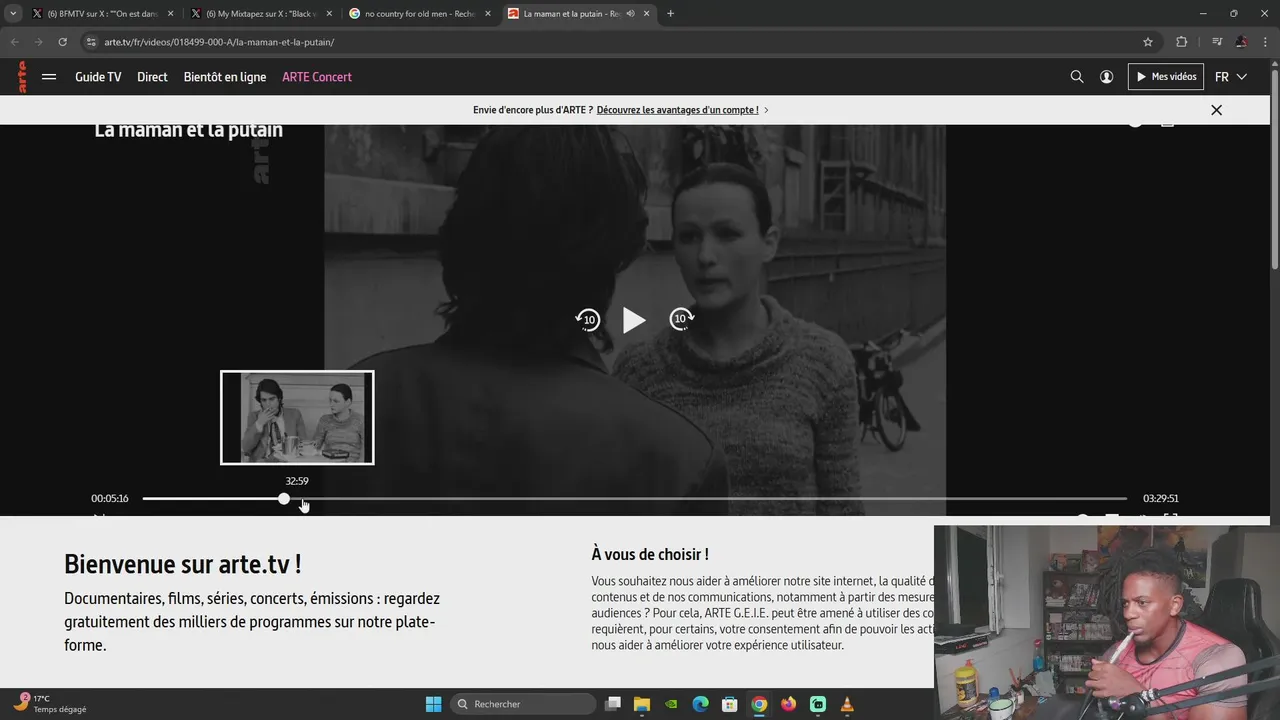Click the Bienvenue sur arte.tv ! heading
The height and width of the screenshot is (720, 1280).
(x=183, y=564)
